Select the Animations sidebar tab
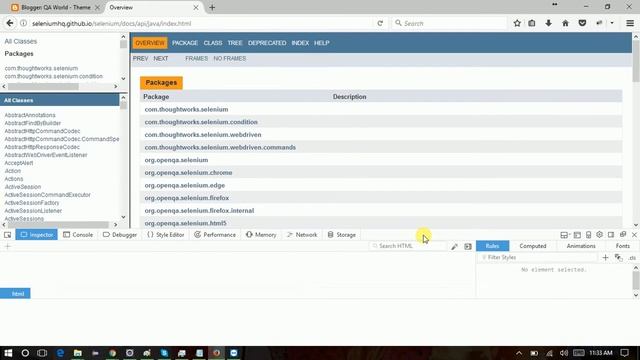Image resolution: width=640 pixels, height=360 pixels. point(581,246)
